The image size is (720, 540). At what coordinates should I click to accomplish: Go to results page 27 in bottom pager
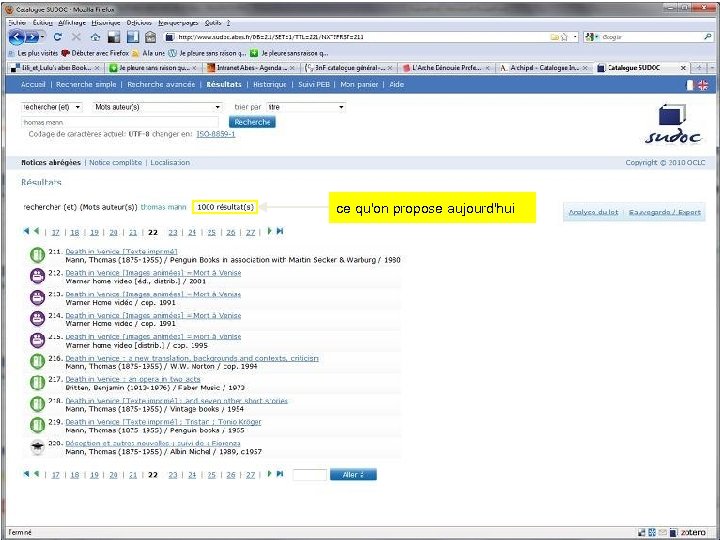(250, 475)
